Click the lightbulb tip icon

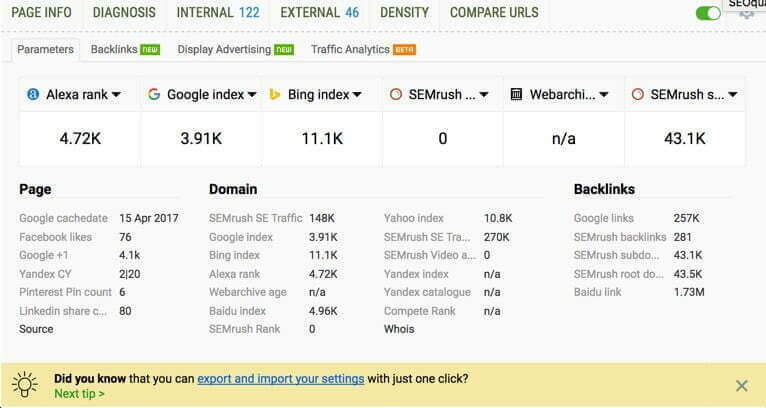tap(25, 385)
